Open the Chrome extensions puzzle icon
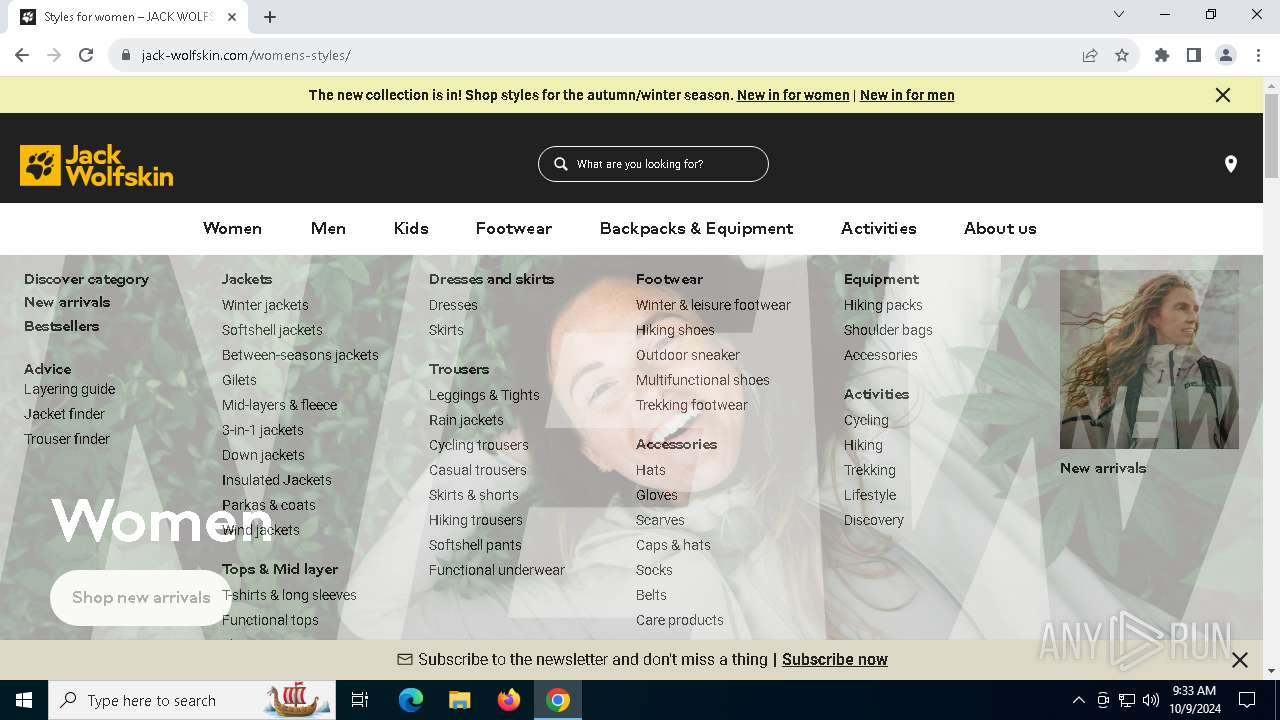1280x720 pixels. coord(1162,55)
